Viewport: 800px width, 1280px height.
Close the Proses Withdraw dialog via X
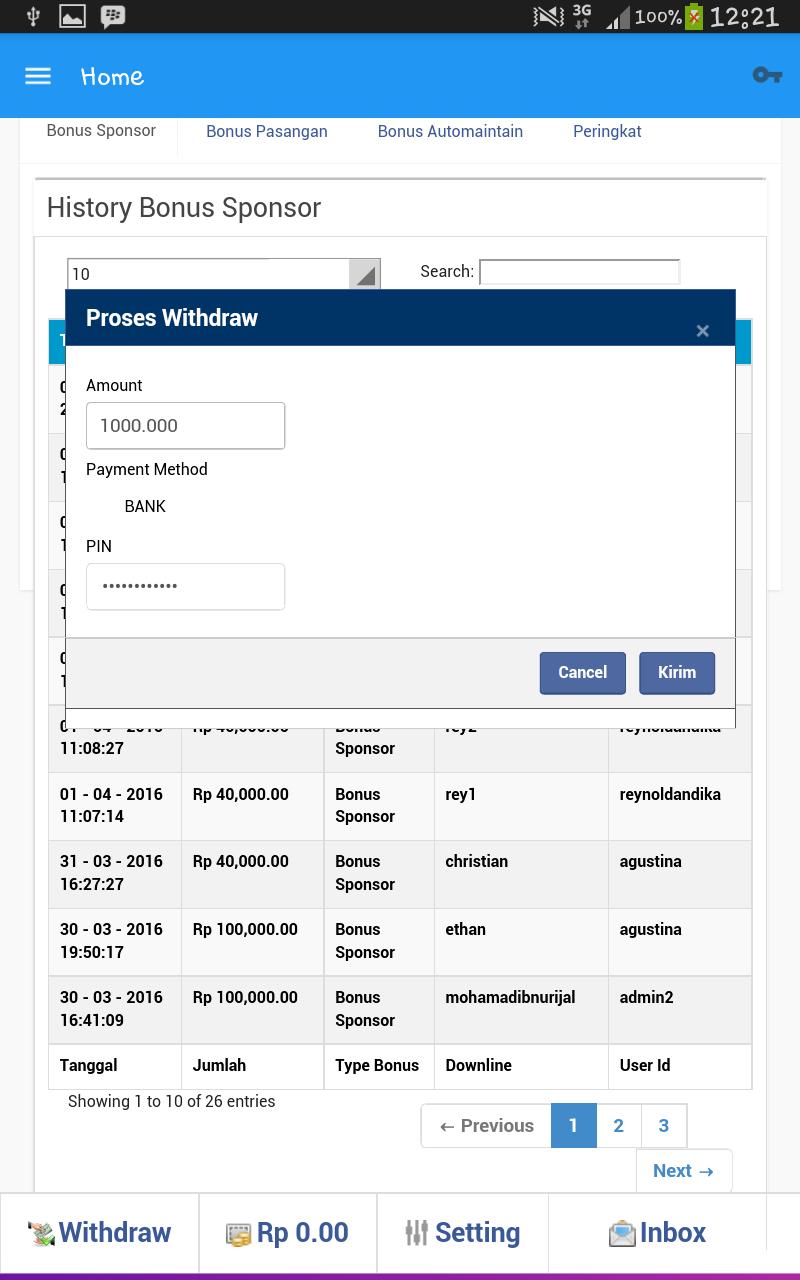coord(702,331)
